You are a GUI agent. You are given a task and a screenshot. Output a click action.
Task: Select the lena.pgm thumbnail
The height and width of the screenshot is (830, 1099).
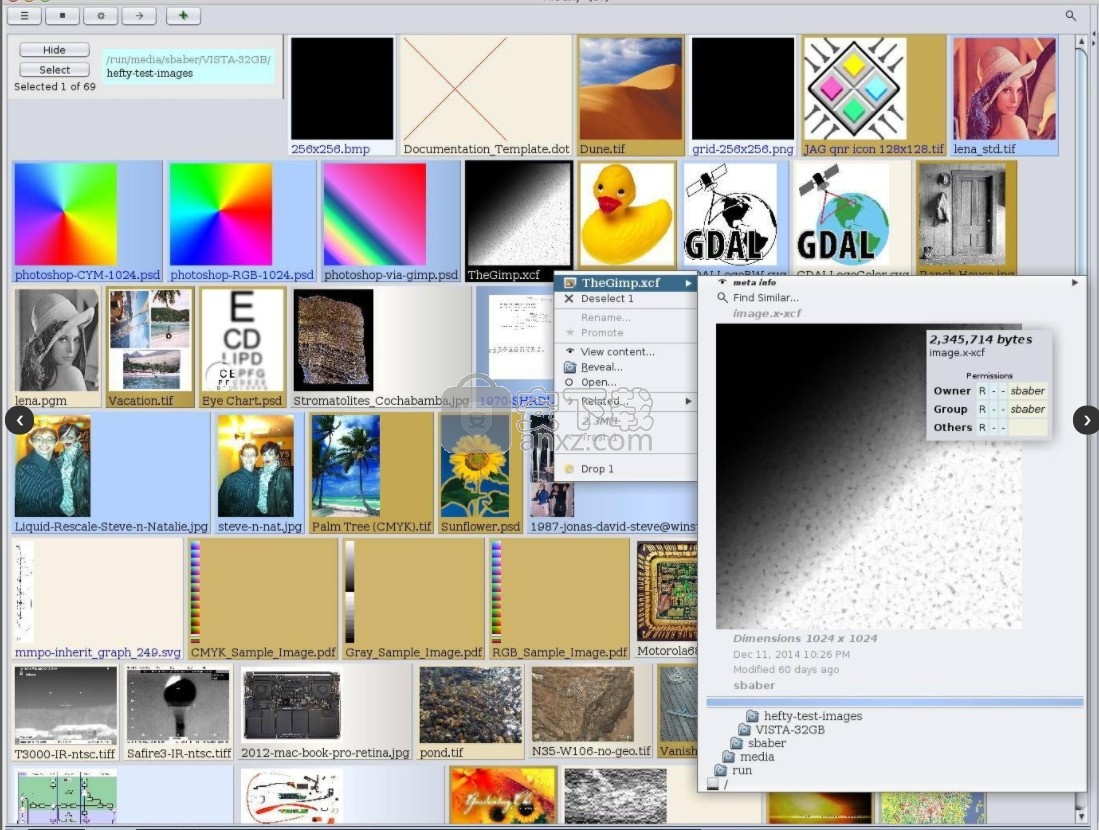pyautogui.click(x=57, y=341)
